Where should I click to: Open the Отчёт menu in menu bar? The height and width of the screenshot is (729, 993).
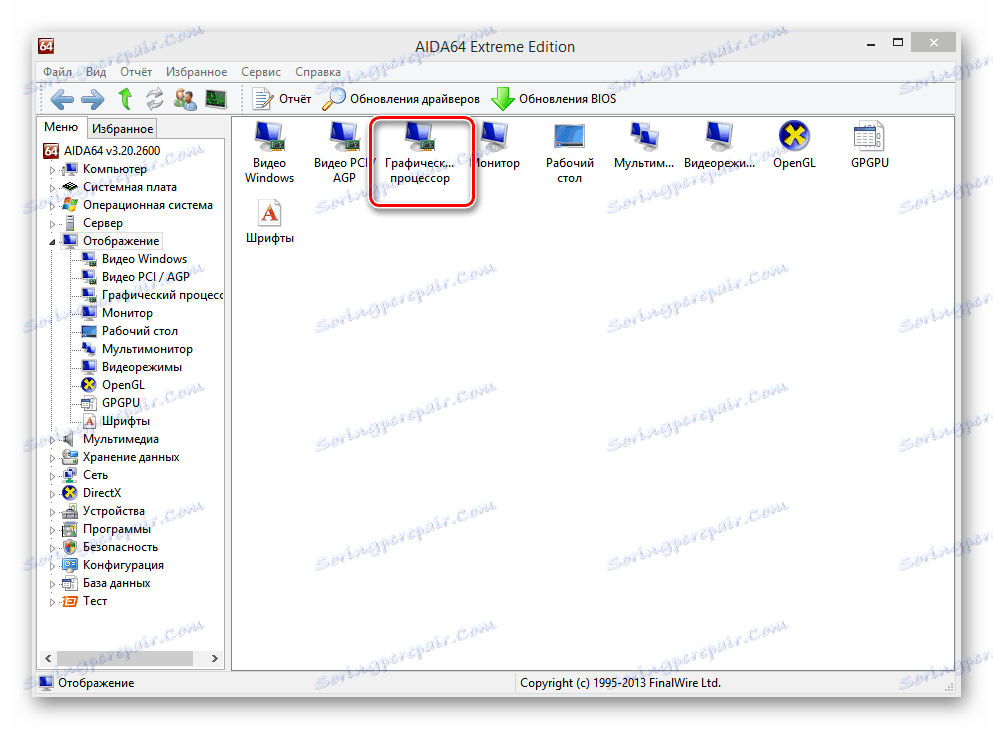coord(136,72)
